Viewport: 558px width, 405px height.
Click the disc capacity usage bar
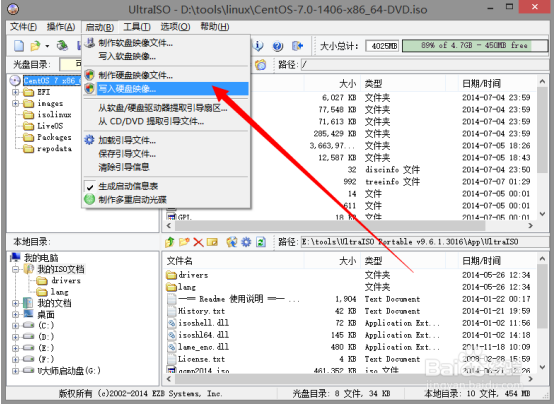coord(475,46)
